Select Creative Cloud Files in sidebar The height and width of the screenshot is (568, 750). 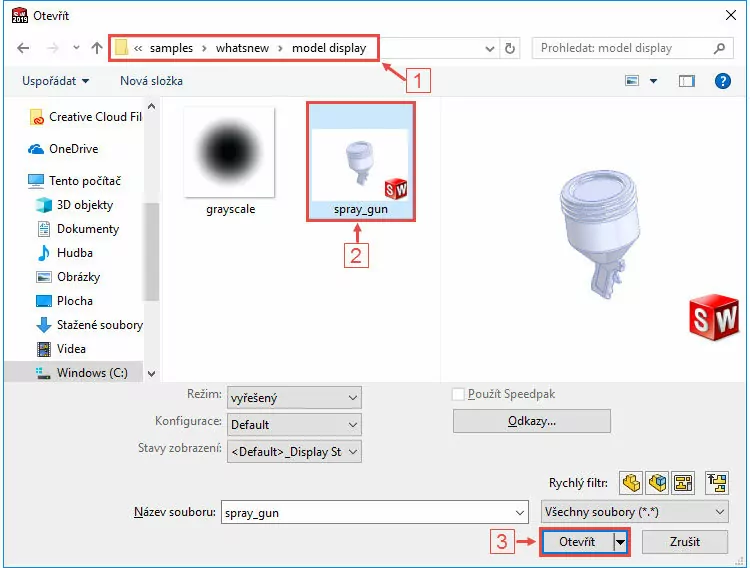coord(86,117)
